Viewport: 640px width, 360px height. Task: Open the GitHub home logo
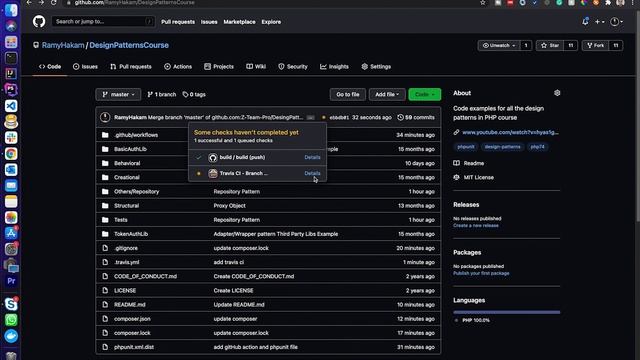(x=39, y=21)
